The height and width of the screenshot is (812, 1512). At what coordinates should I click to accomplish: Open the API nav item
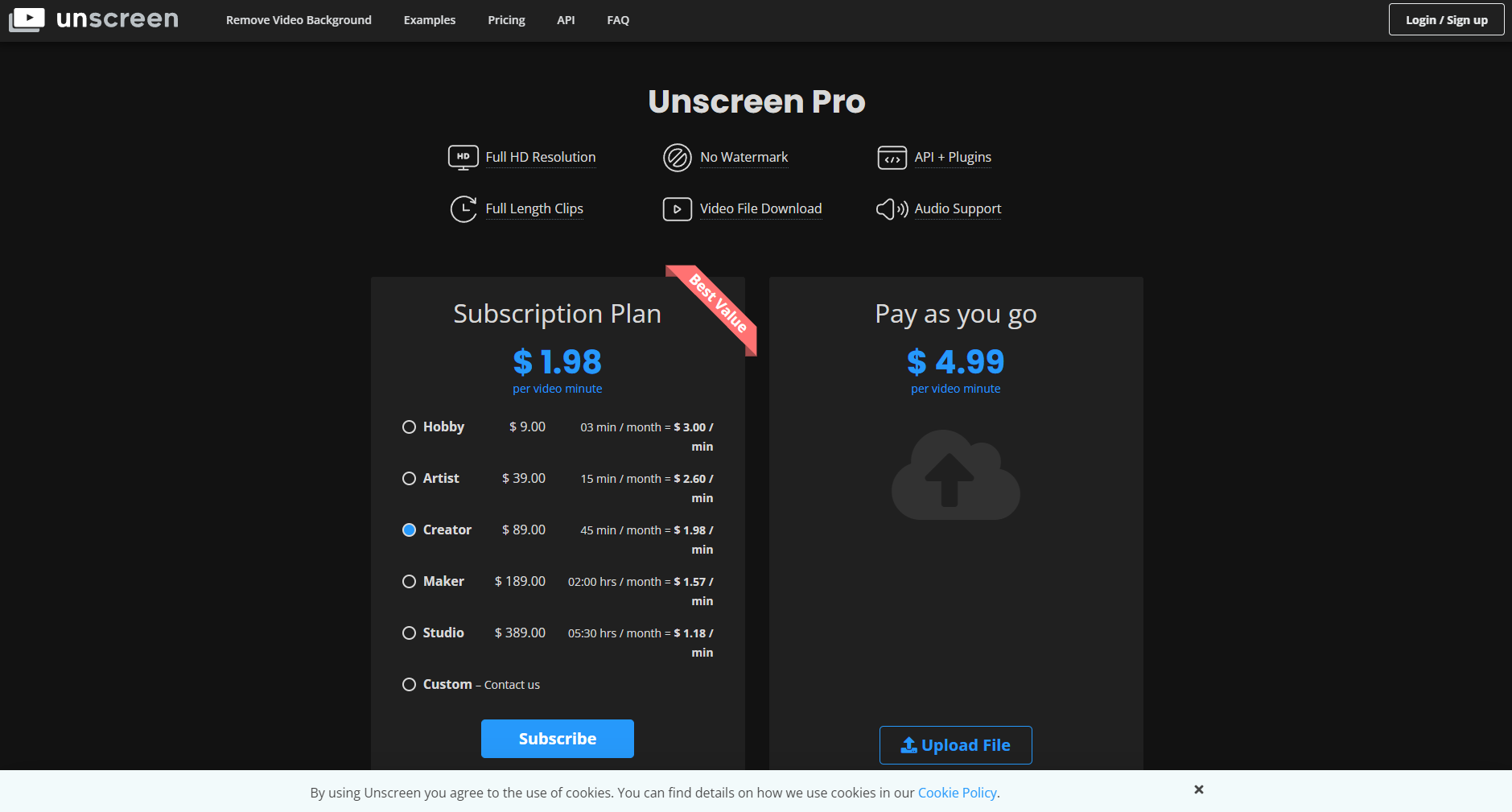pyautogui.click(x=566, y=20)
